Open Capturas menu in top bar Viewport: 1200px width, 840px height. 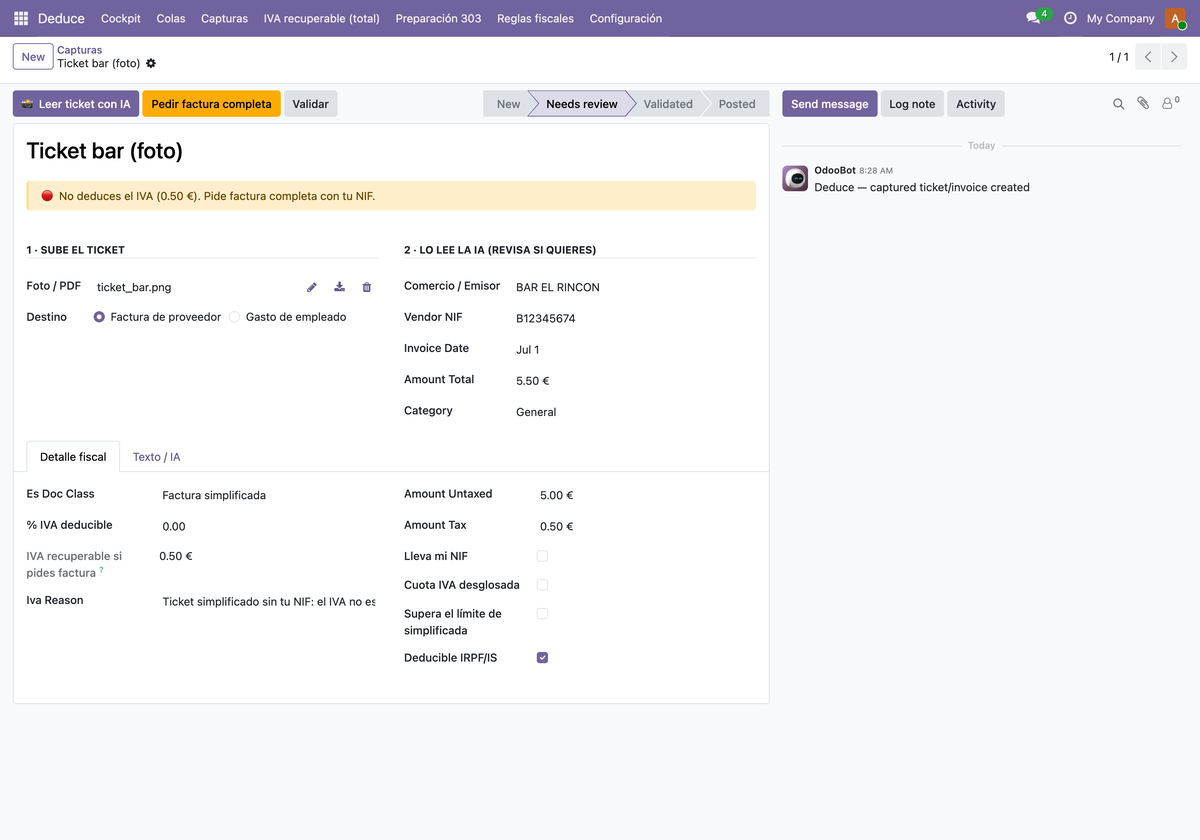224,18
